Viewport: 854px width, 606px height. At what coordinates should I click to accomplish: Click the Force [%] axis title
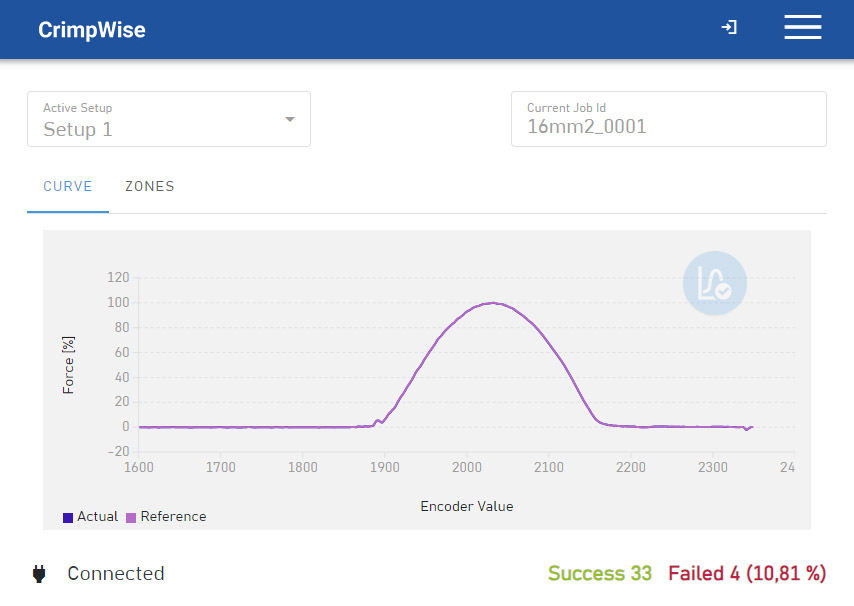(69, 365)
